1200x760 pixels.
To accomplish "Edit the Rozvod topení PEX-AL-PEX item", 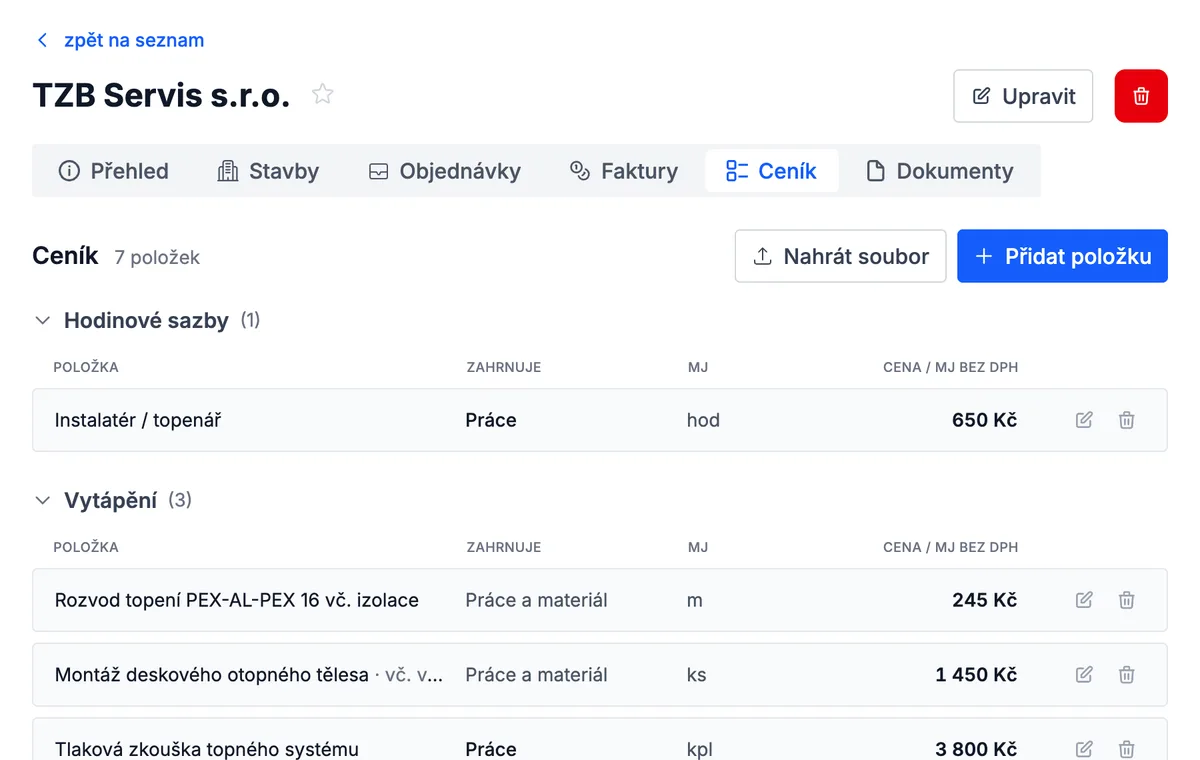I will pyautogui.click(x=1084, y=600).
